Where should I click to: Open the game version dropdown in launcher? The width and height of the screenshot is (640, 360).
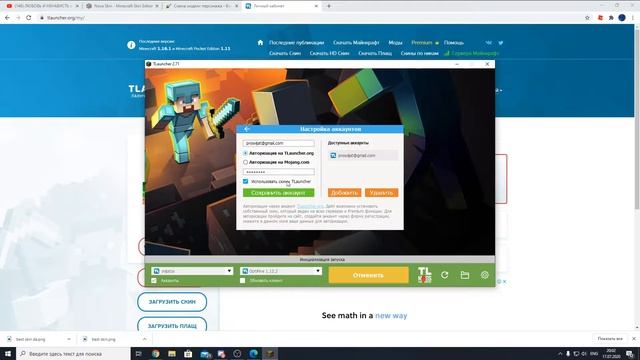pos(281,271)
